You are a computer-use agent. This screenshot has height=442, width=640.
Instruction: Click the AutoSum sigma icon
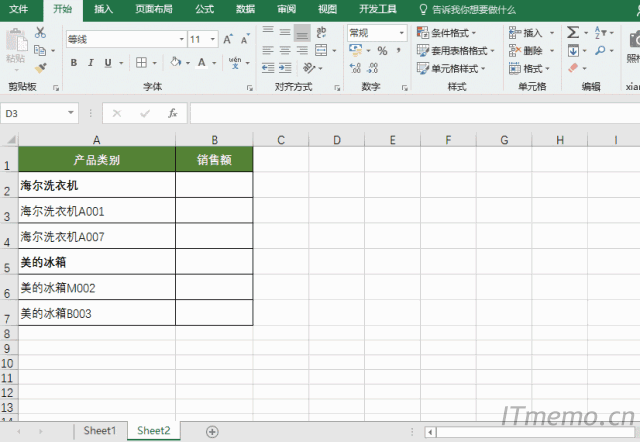point(573,32)
